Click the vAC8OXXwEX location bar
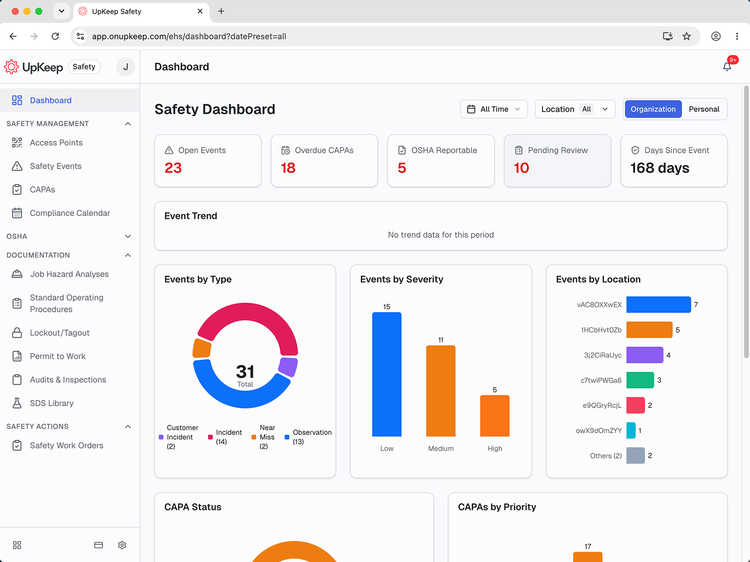This screenshot has width=750, height=562. point(658,305)
